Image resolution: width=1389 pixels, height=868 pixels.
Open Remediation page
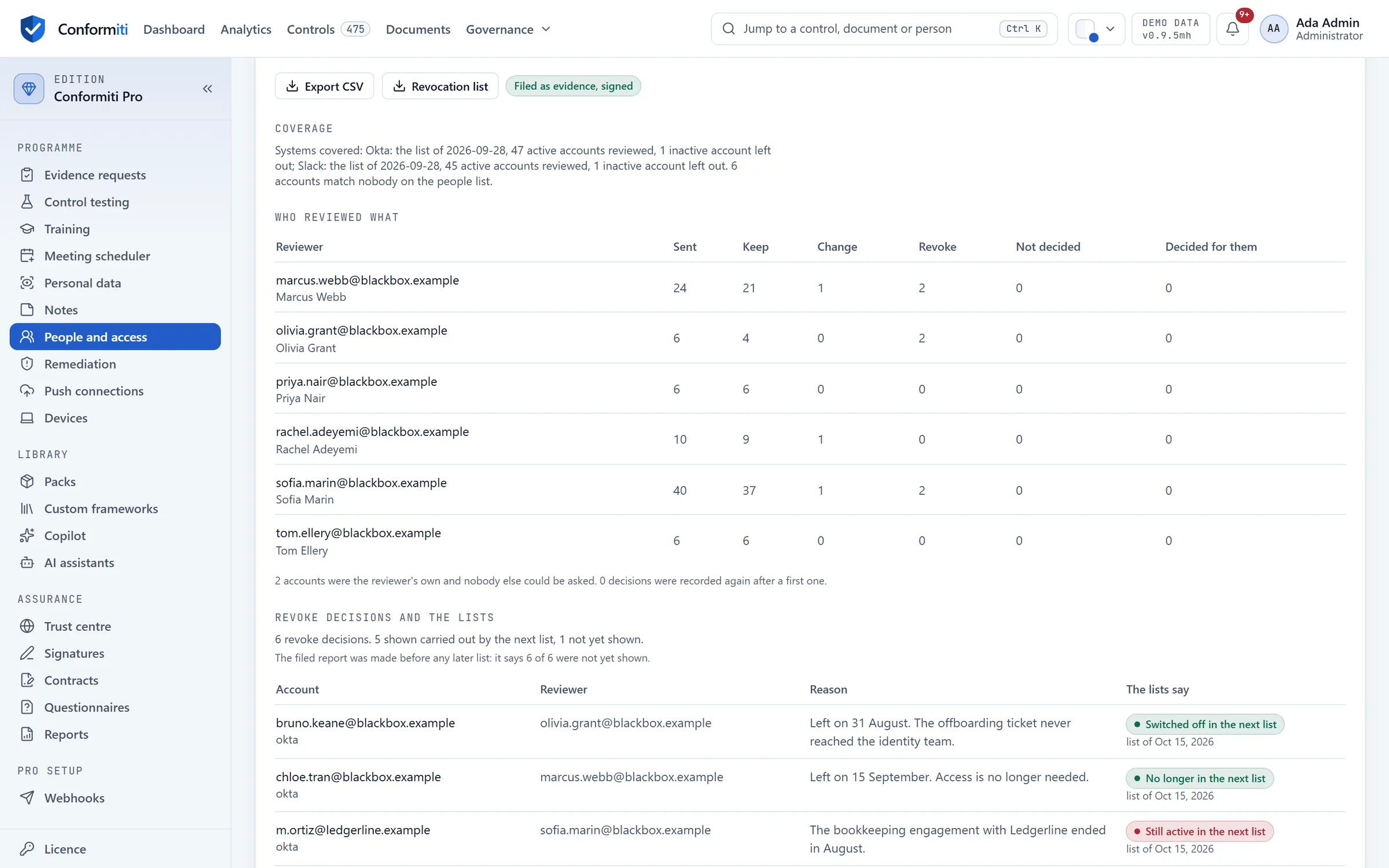coord(115,364)
